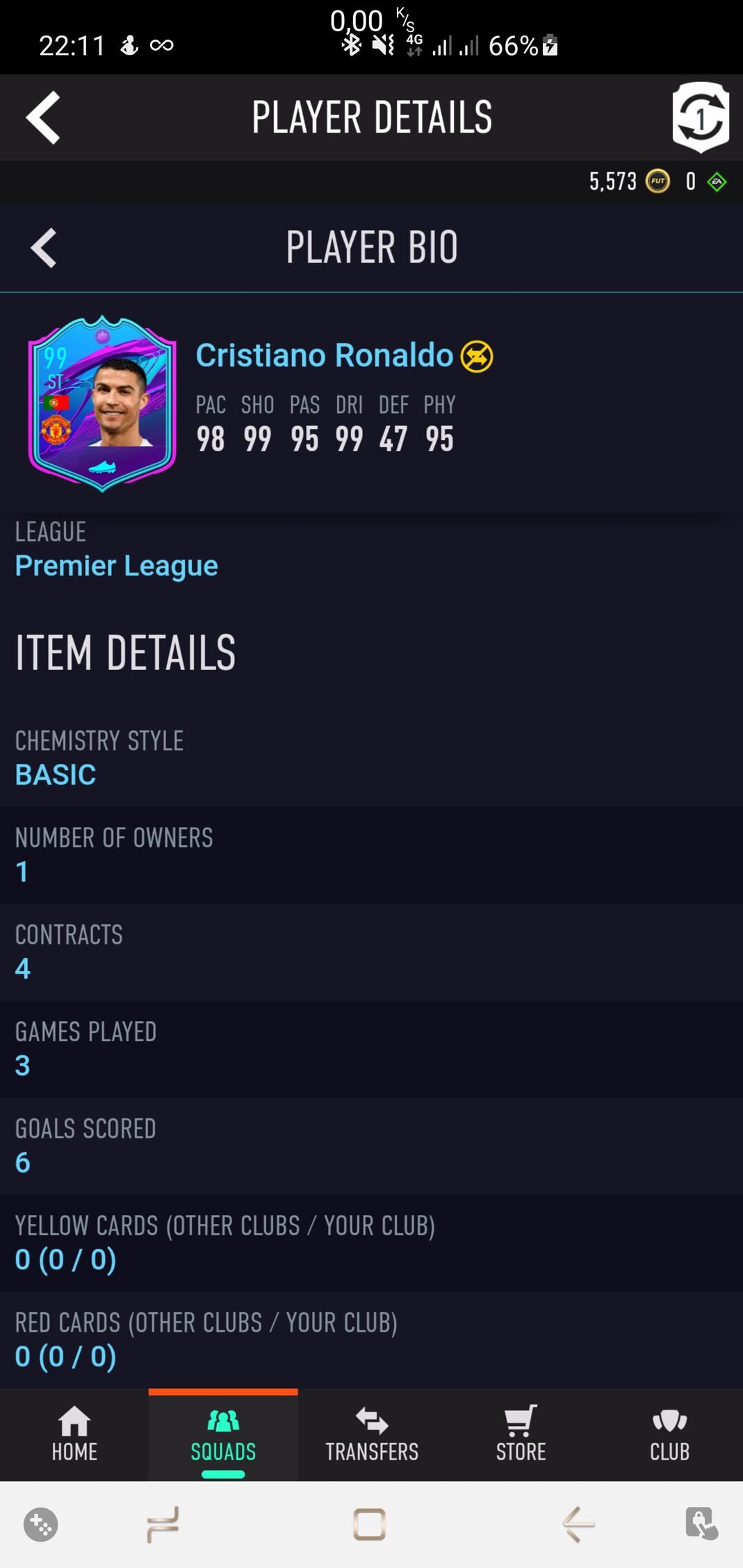Open the Transfers tab
The width and height of the screenshot is (743, 1568).
coord(372,1434)
